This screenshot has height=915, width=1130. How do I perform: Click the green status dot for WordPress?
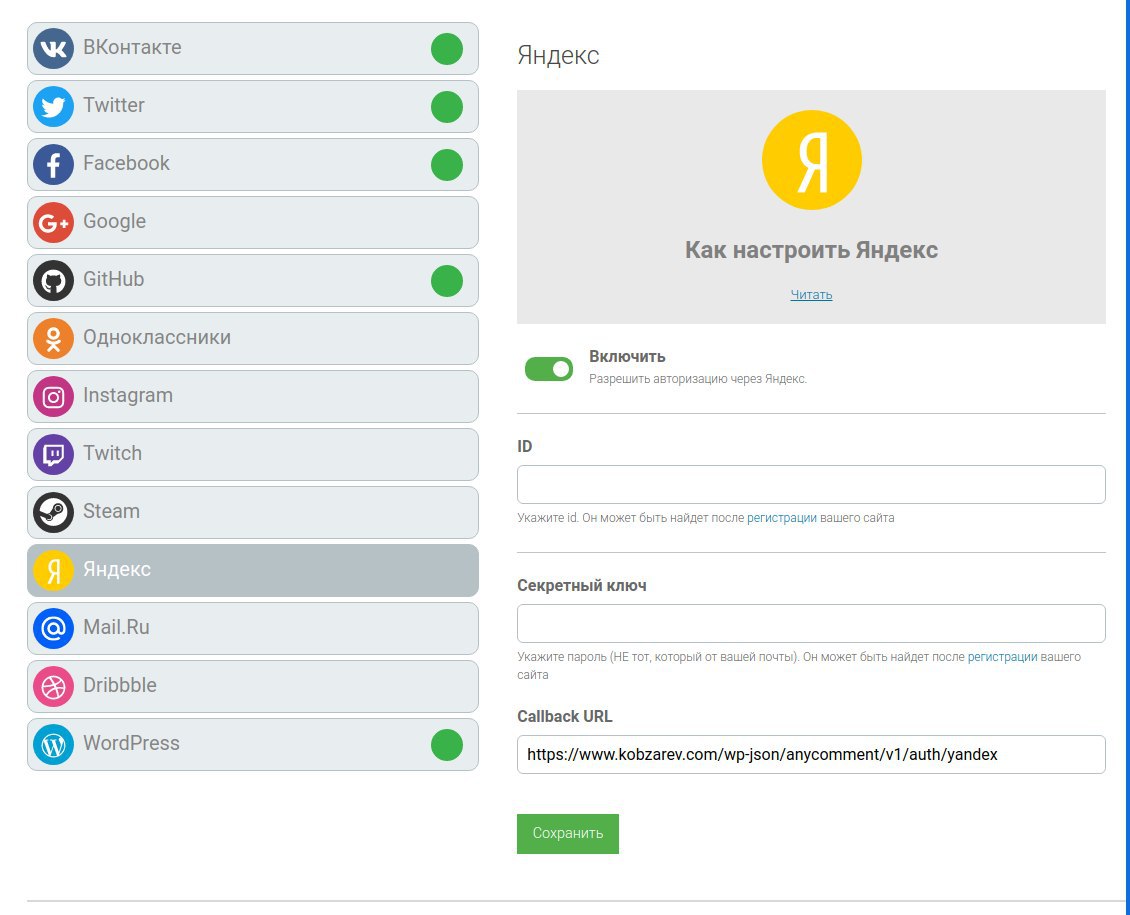[x=447, y=745]
